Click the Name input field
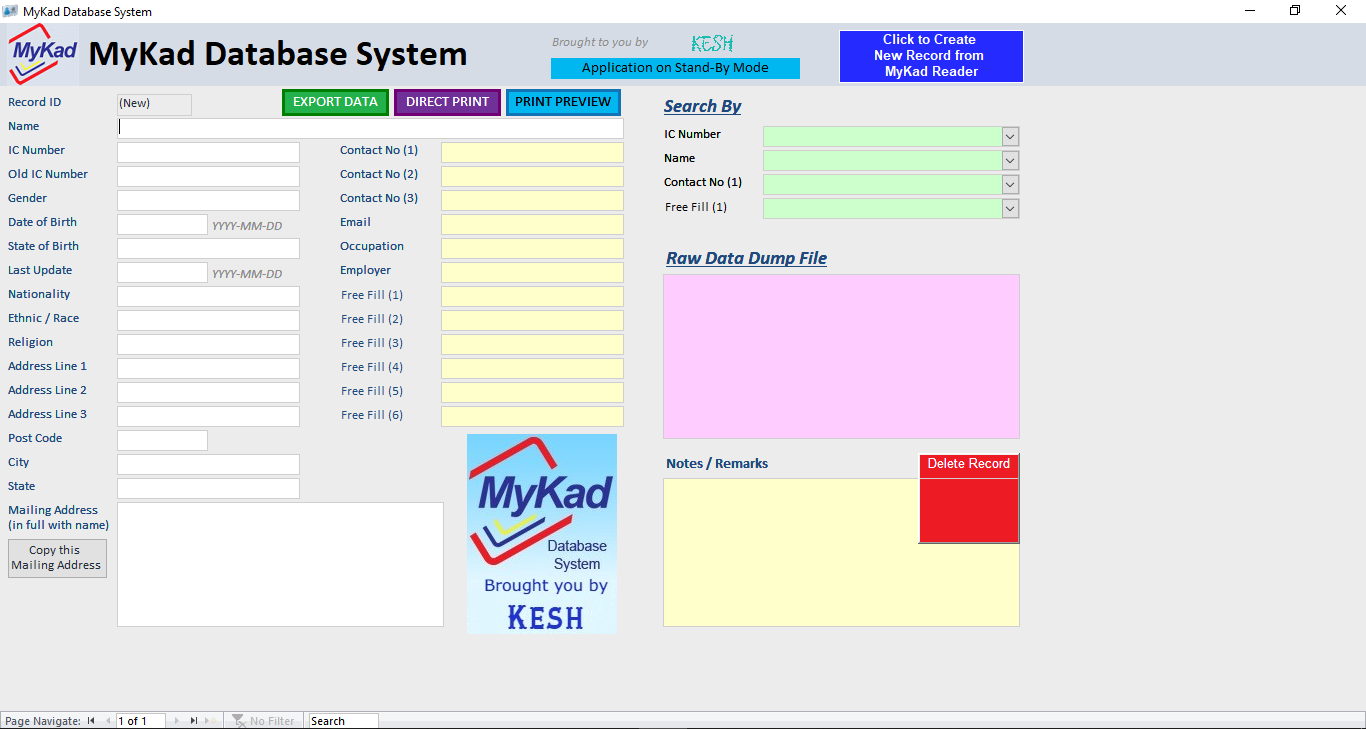Viewport: 1366px width, 729px height. tap(370, 128)
